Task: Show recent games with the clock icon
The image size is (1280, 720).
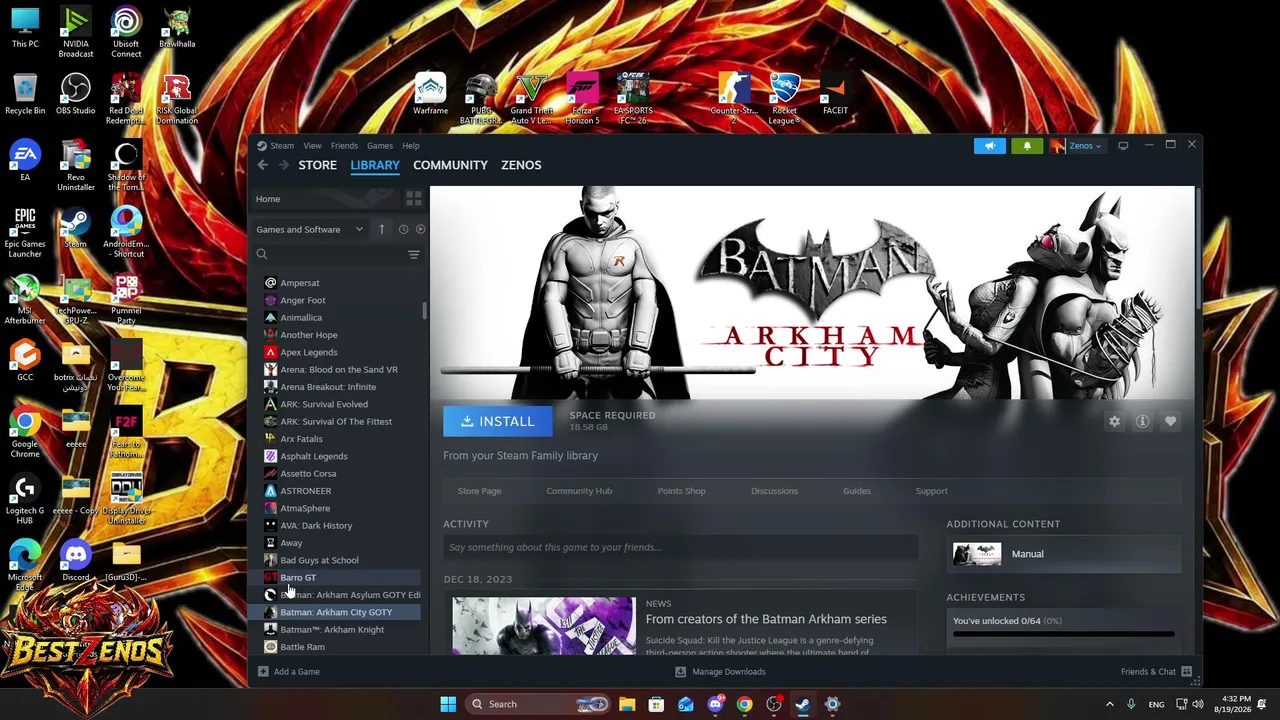Action: [x=403, y=229]
